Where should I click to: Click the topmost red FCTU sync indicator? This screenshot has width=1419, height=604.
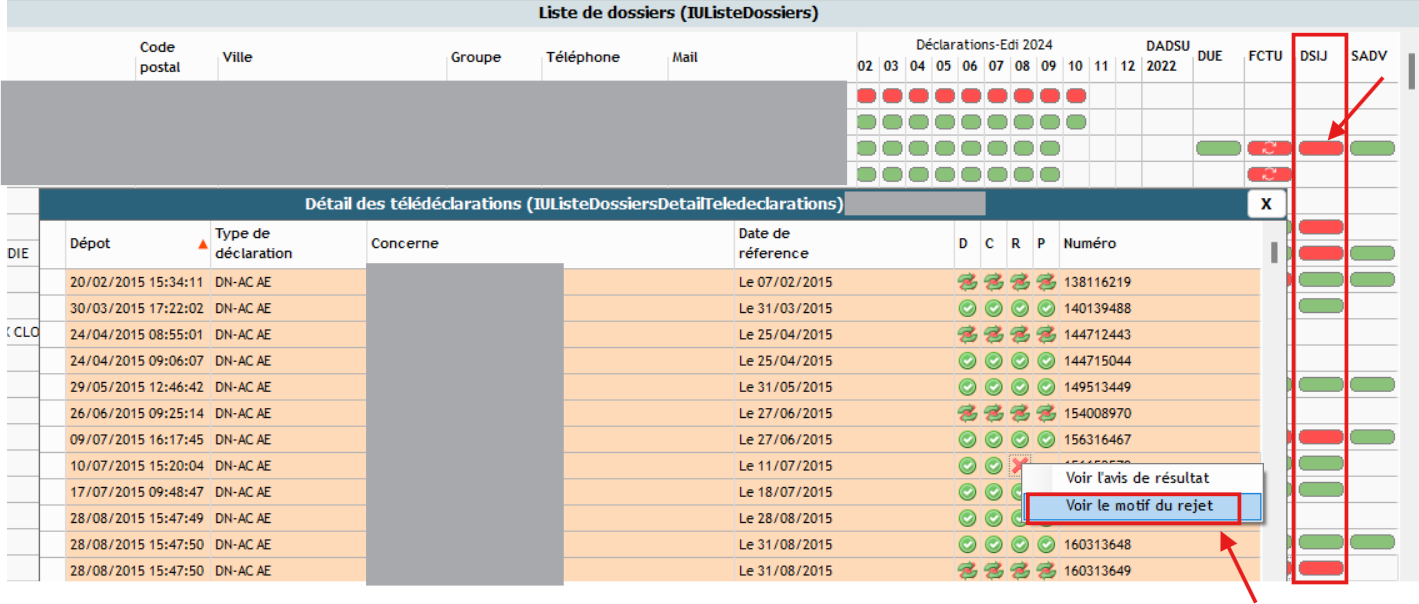click(1269, 148)
